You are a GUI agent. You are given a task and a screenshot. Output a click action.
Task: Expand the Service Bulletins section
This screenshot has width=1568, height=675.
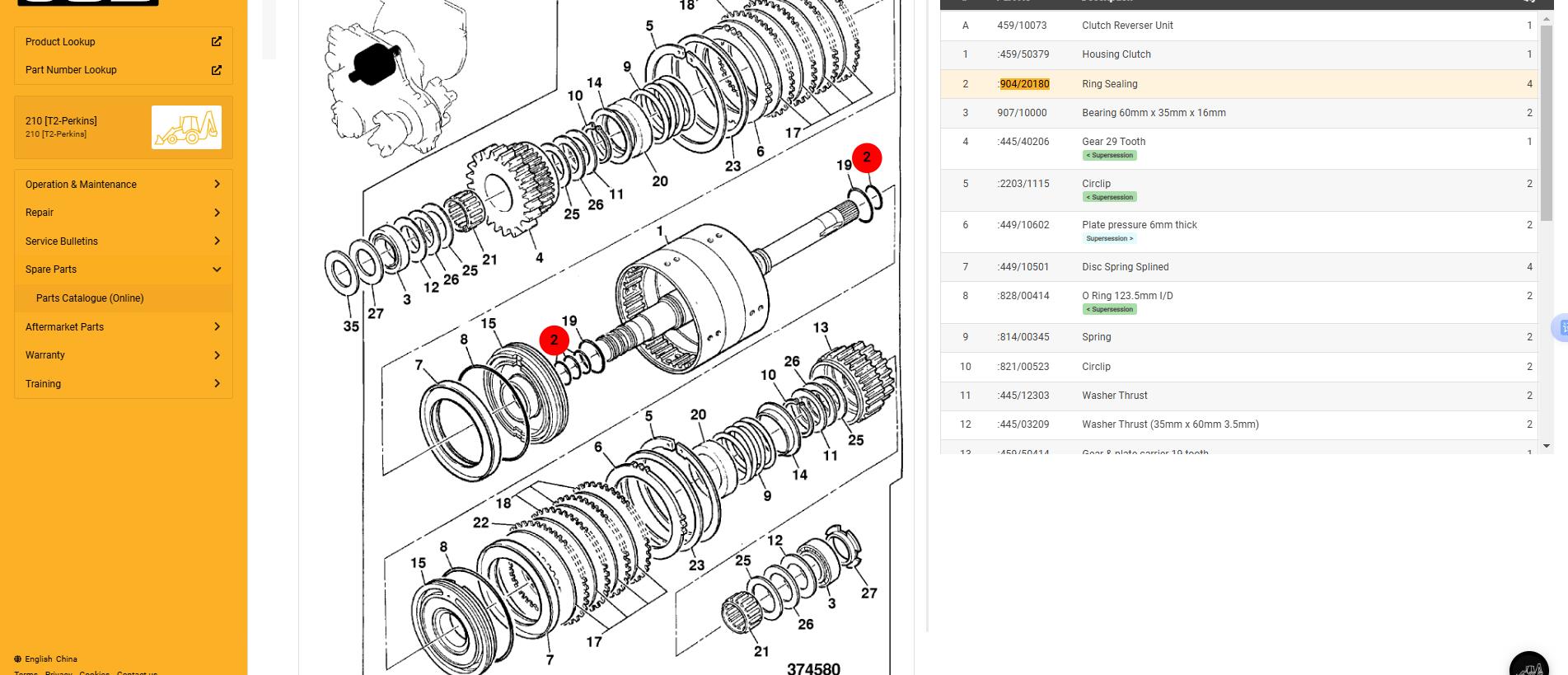[124, 241]
